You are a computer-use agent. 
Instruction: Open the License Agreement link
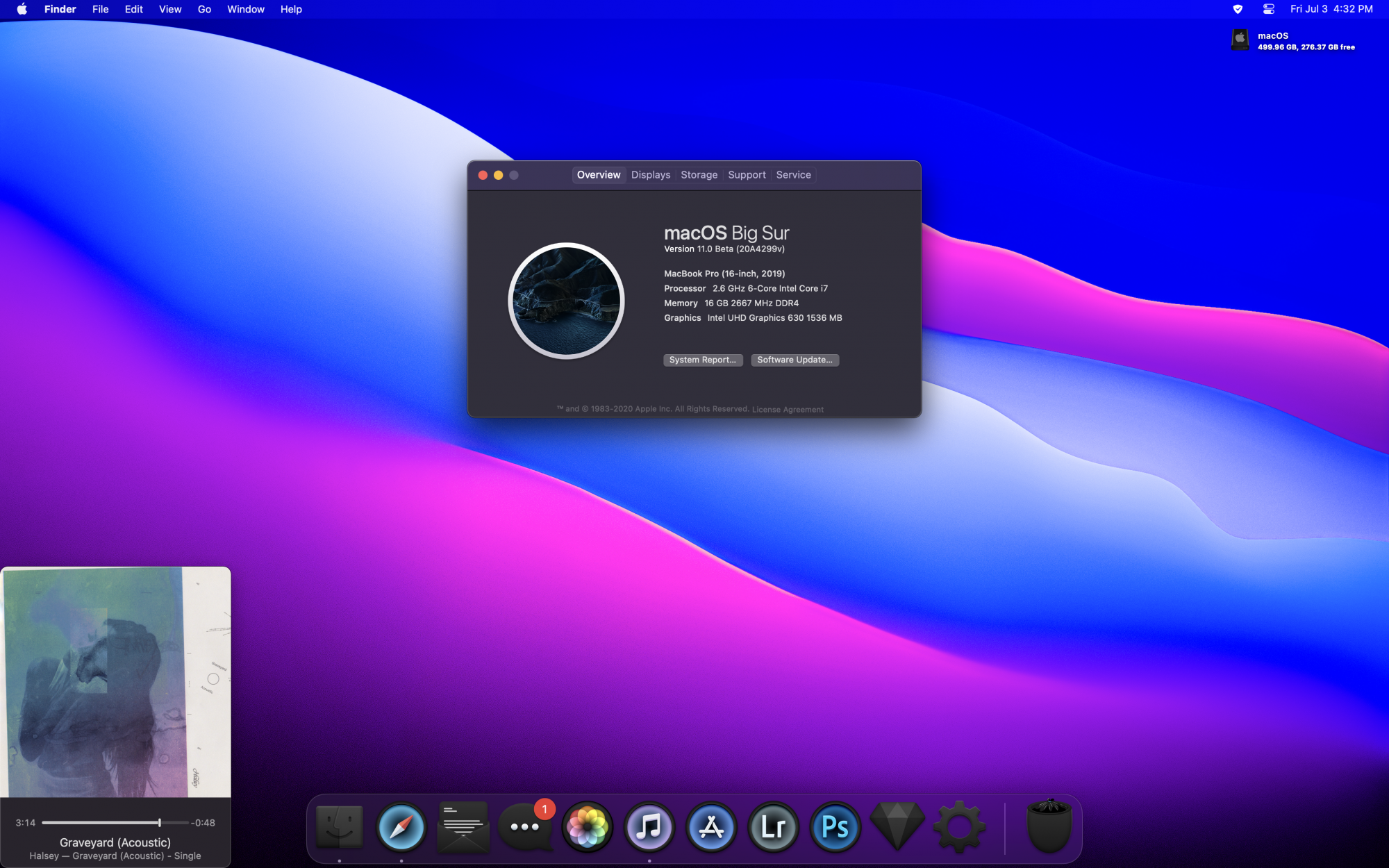pos(788,410)
